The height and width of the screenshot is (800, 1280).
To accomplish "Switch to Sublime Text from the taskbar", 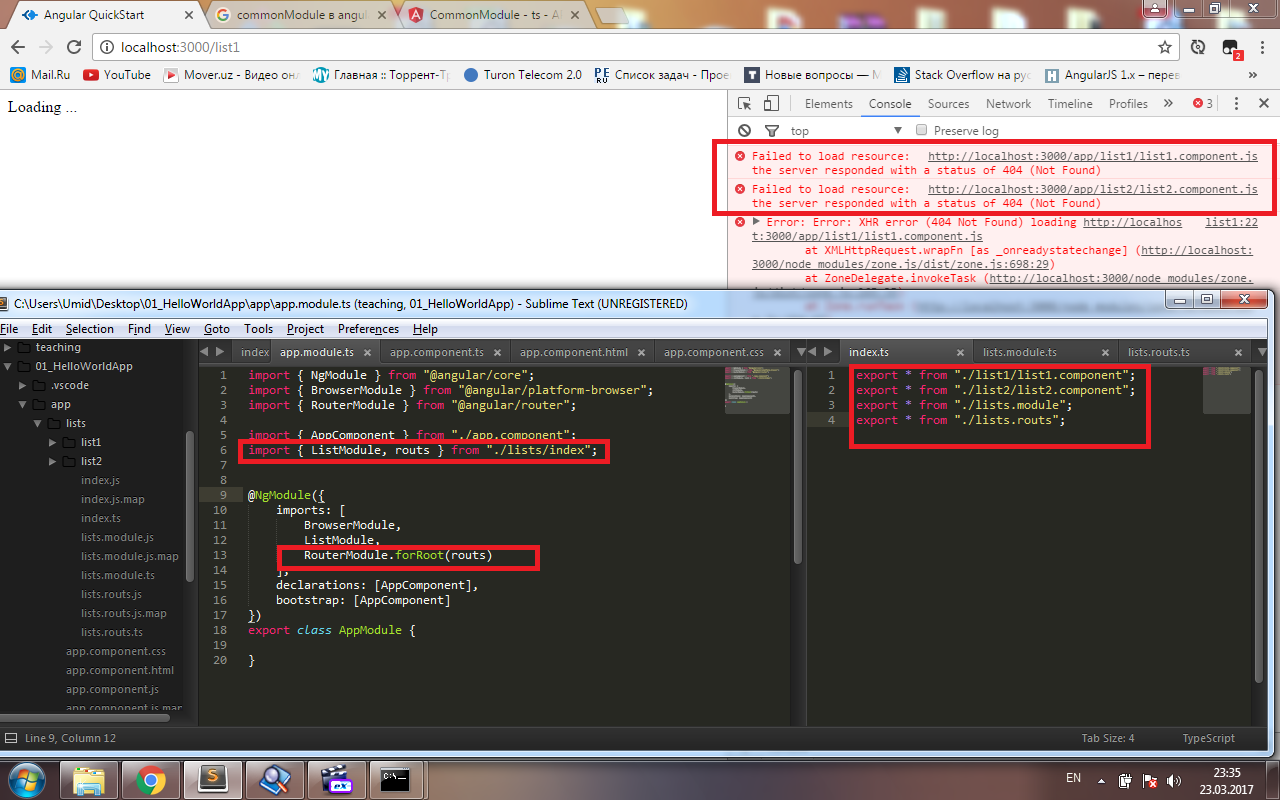I will coord(213,779).
